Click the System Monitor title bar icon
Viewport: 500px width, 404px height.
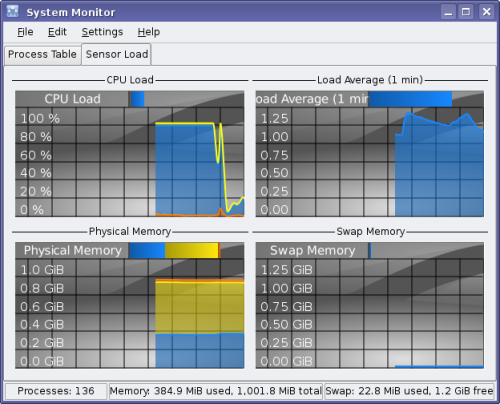point(12,12)
